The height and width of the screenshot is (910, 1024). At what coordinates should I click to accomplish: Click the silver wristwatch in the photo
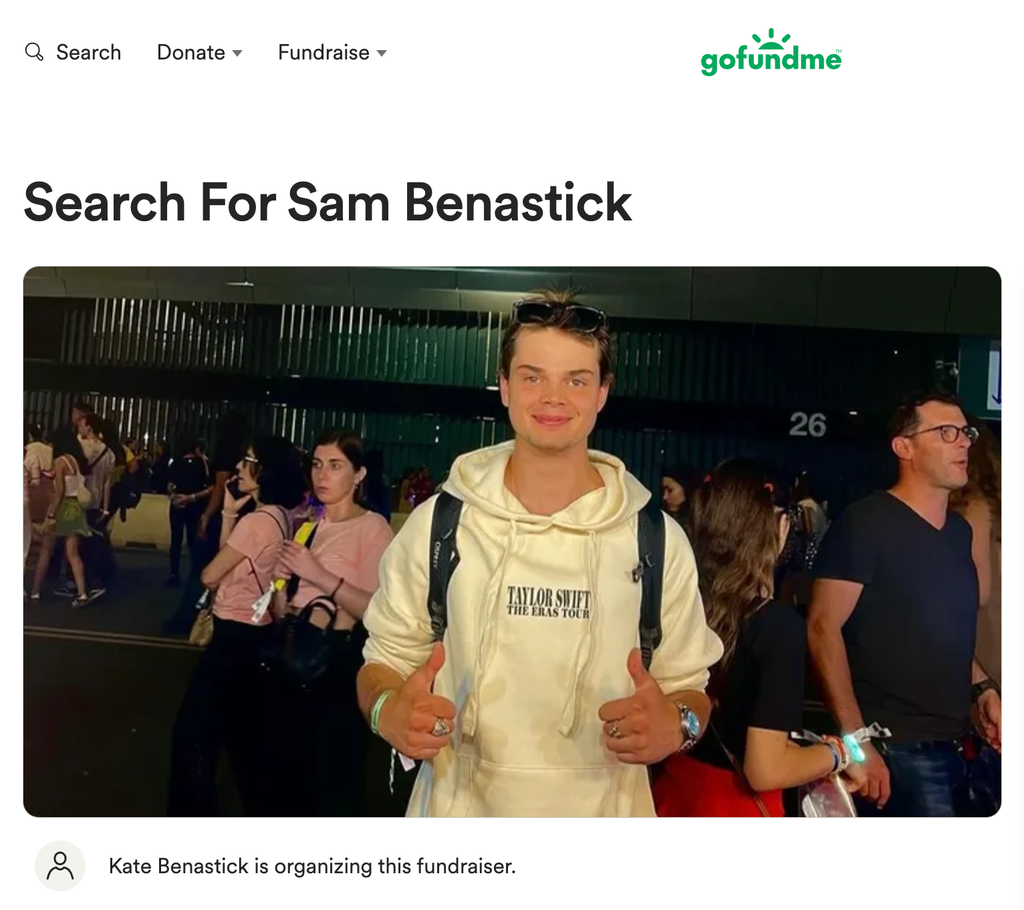(x=688, y=726)
